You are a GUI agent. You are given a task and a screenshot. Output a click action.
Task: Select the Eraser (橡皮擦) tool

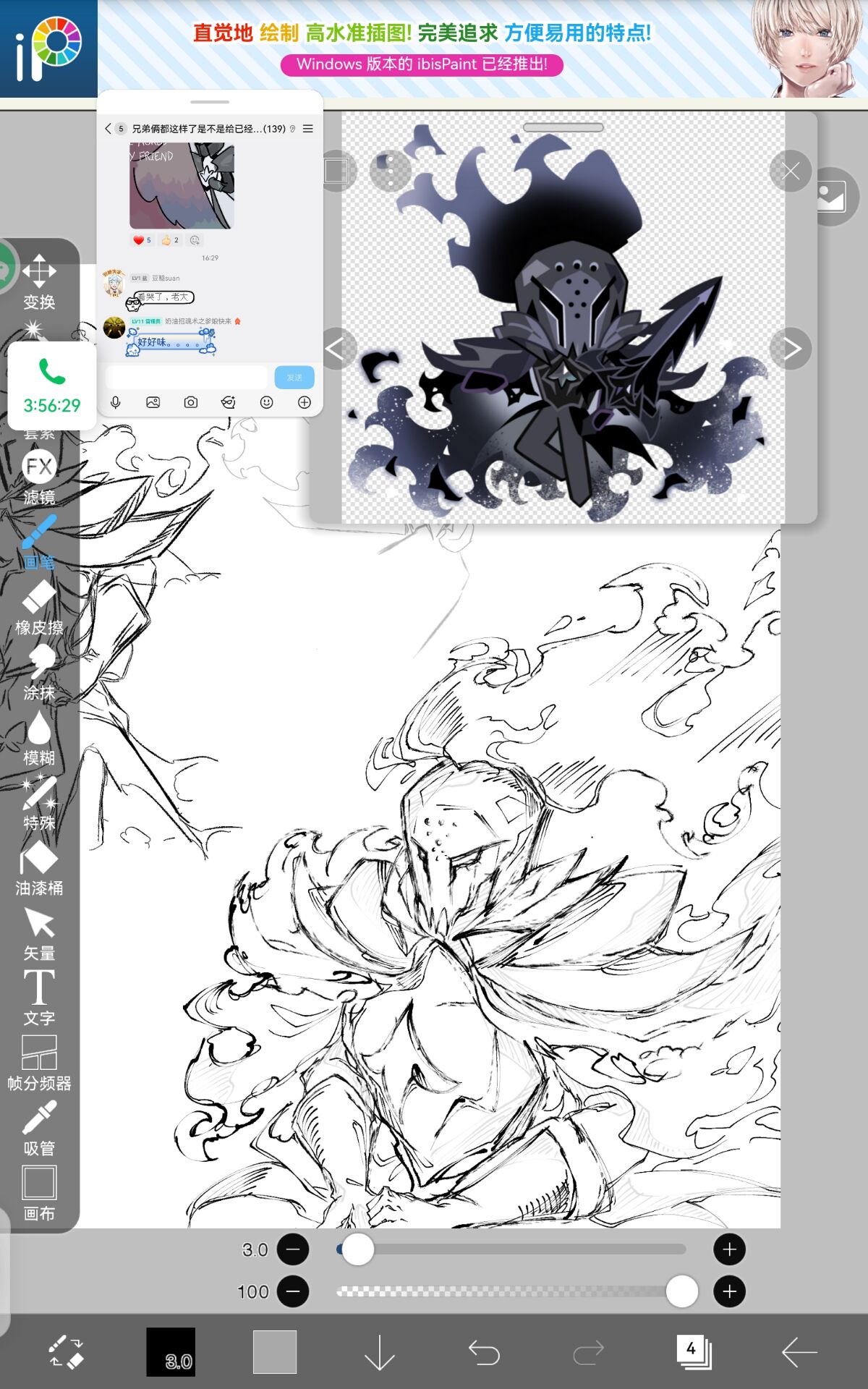click(x=39, y=608)
